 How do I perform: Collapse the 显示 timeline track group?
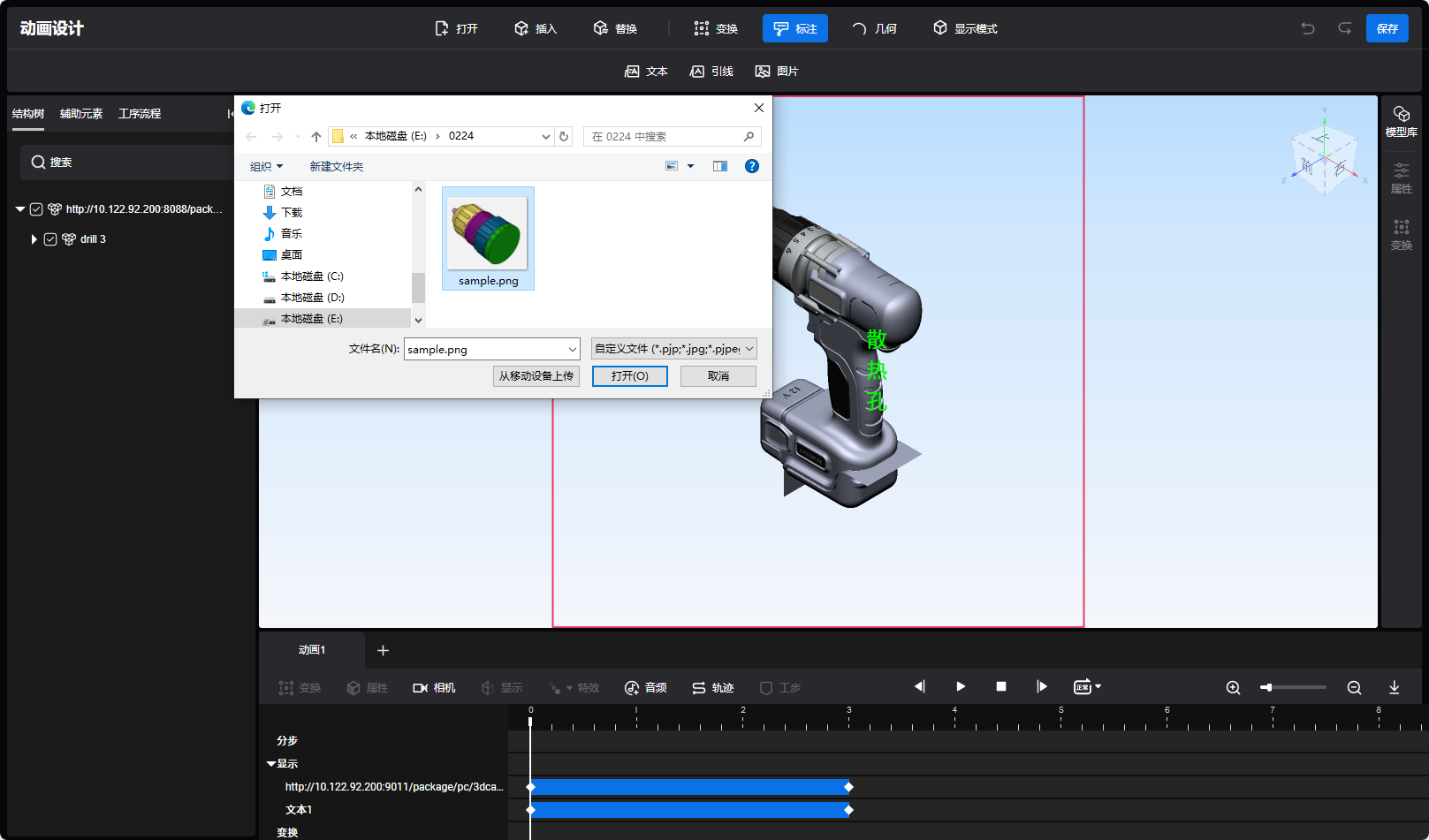(x=271, y=764)
